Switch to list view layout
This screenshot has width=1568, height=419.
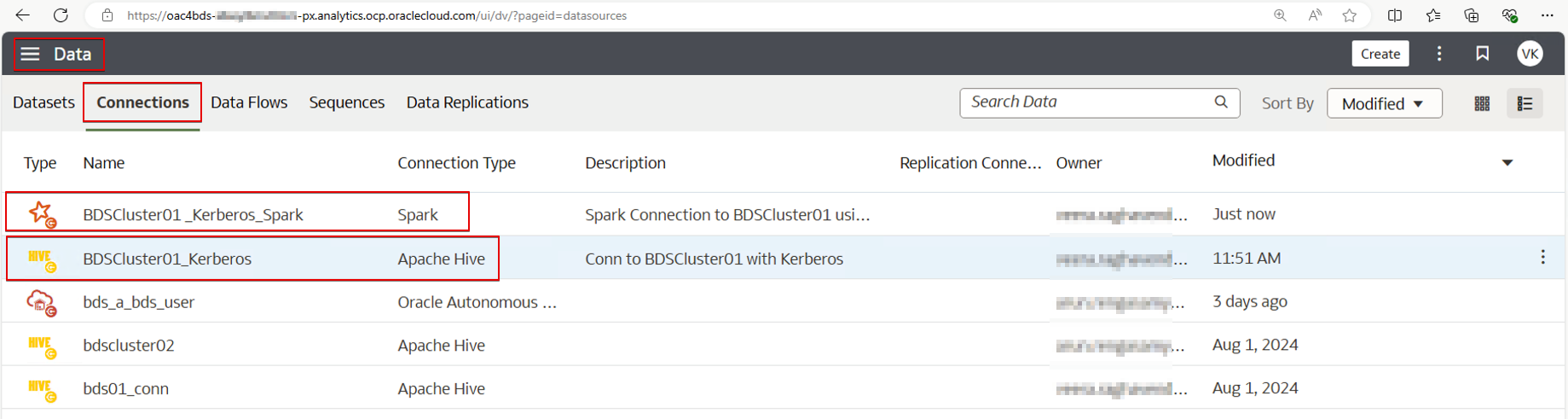coord(1525,103)
